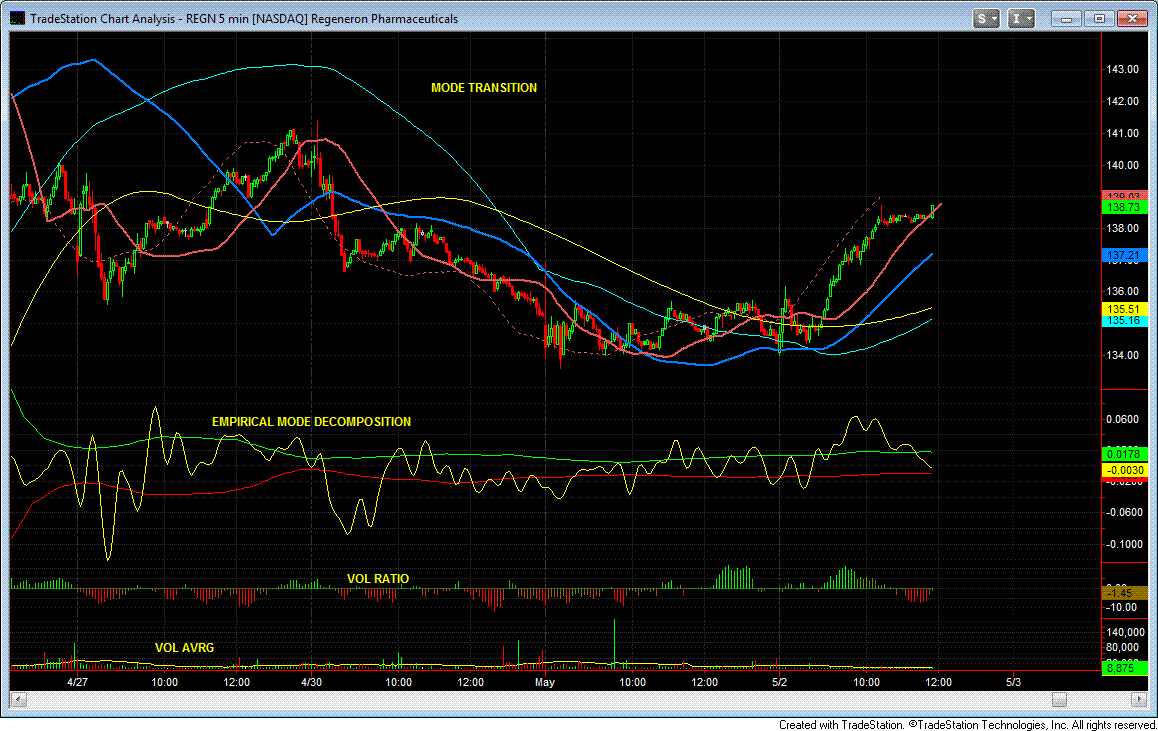
Task: Select the EMPIRICAL MODE DECOMPOSITION label
Action: click(312, 422)
